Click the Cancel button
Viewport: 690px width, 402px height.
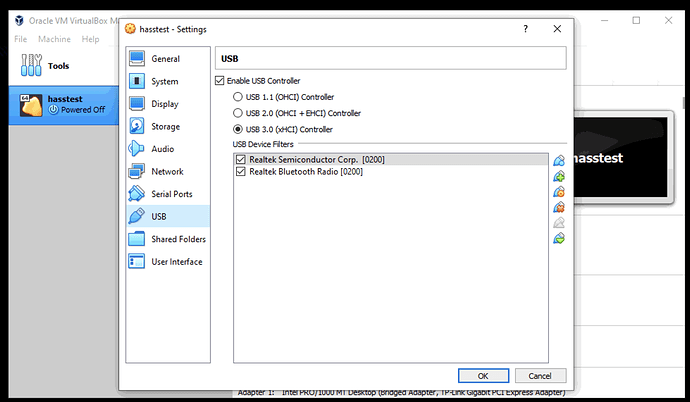coord(540,376)
